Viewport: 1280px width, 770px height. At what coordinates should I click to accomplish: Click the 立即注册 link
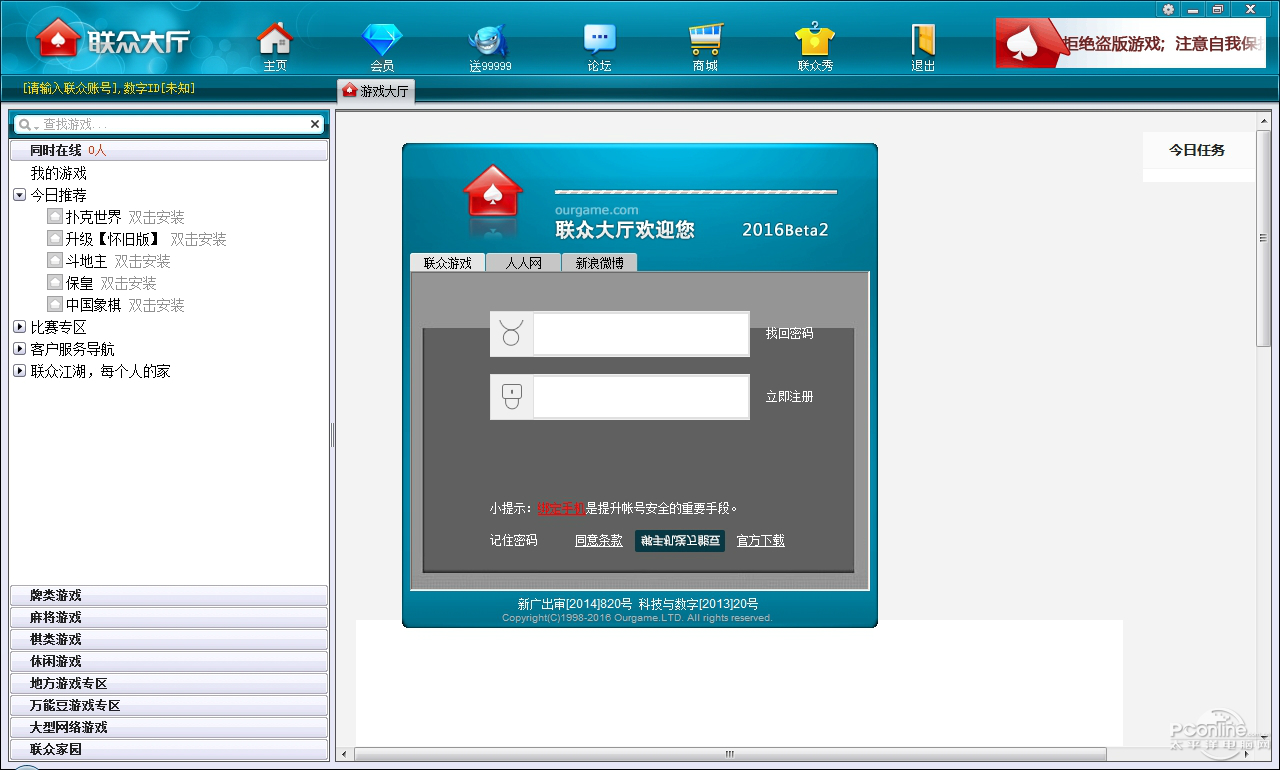(789, 397)
